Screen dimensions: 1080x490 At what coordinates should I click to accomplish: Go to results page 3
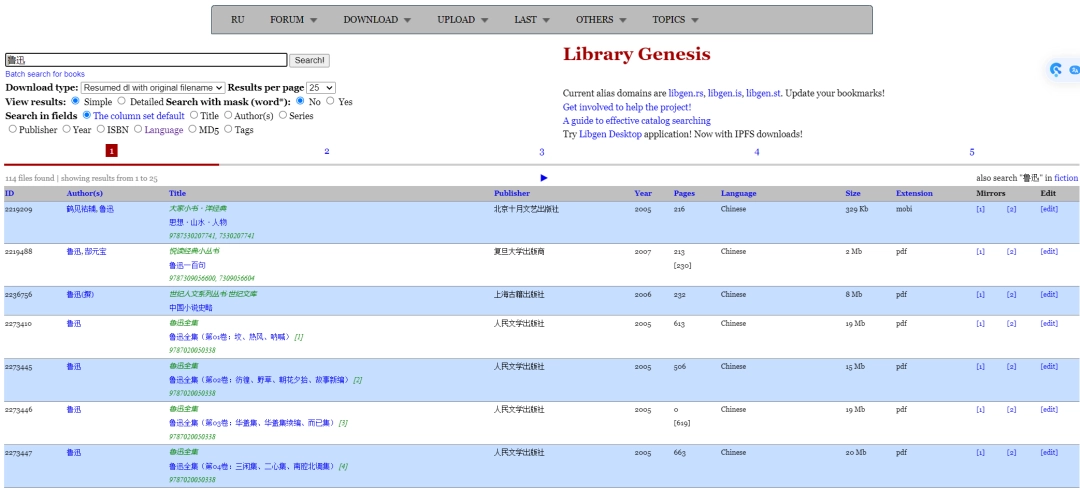coord(541,152)
